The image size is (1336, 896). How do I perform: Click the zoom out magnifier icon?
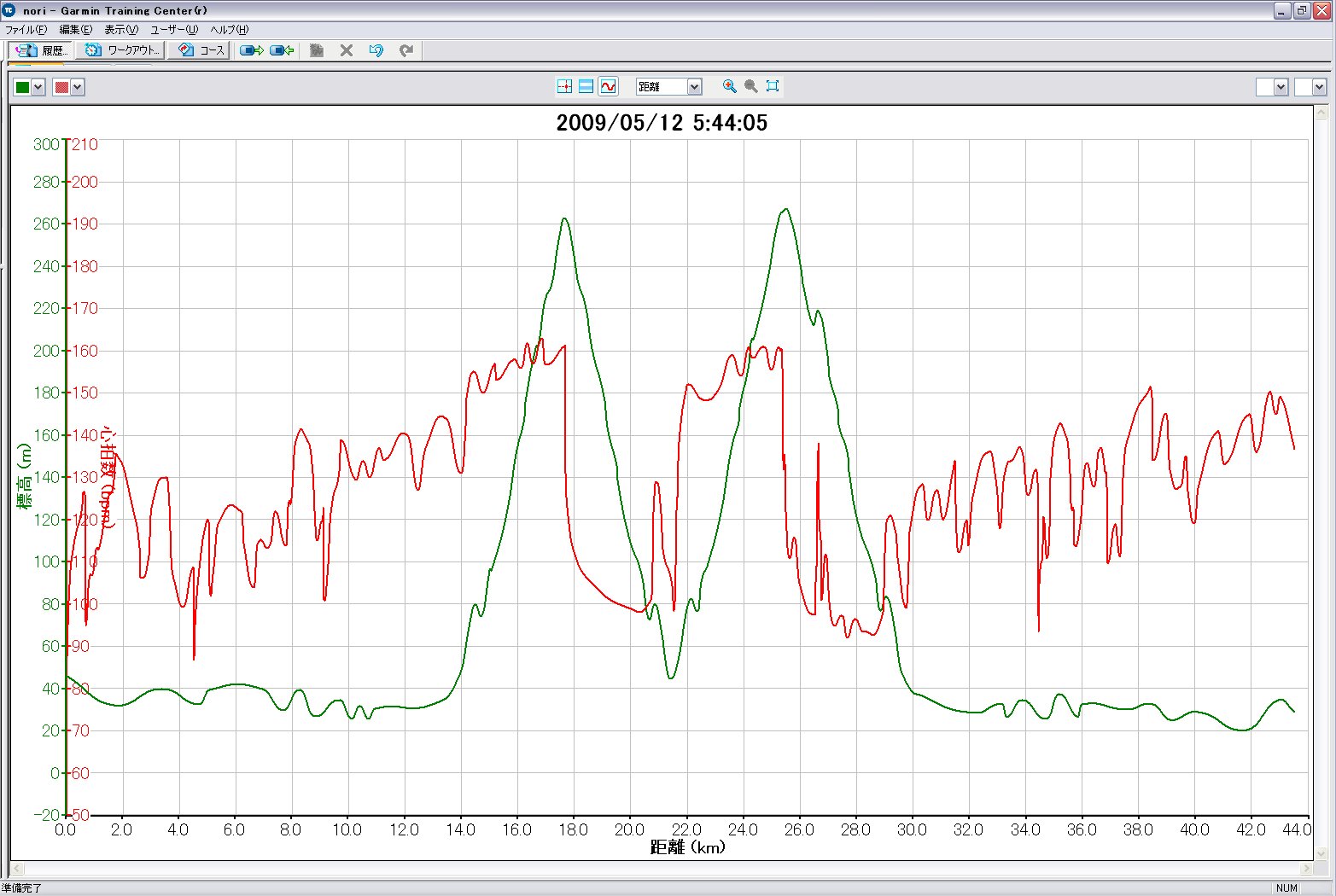point(750,86)
